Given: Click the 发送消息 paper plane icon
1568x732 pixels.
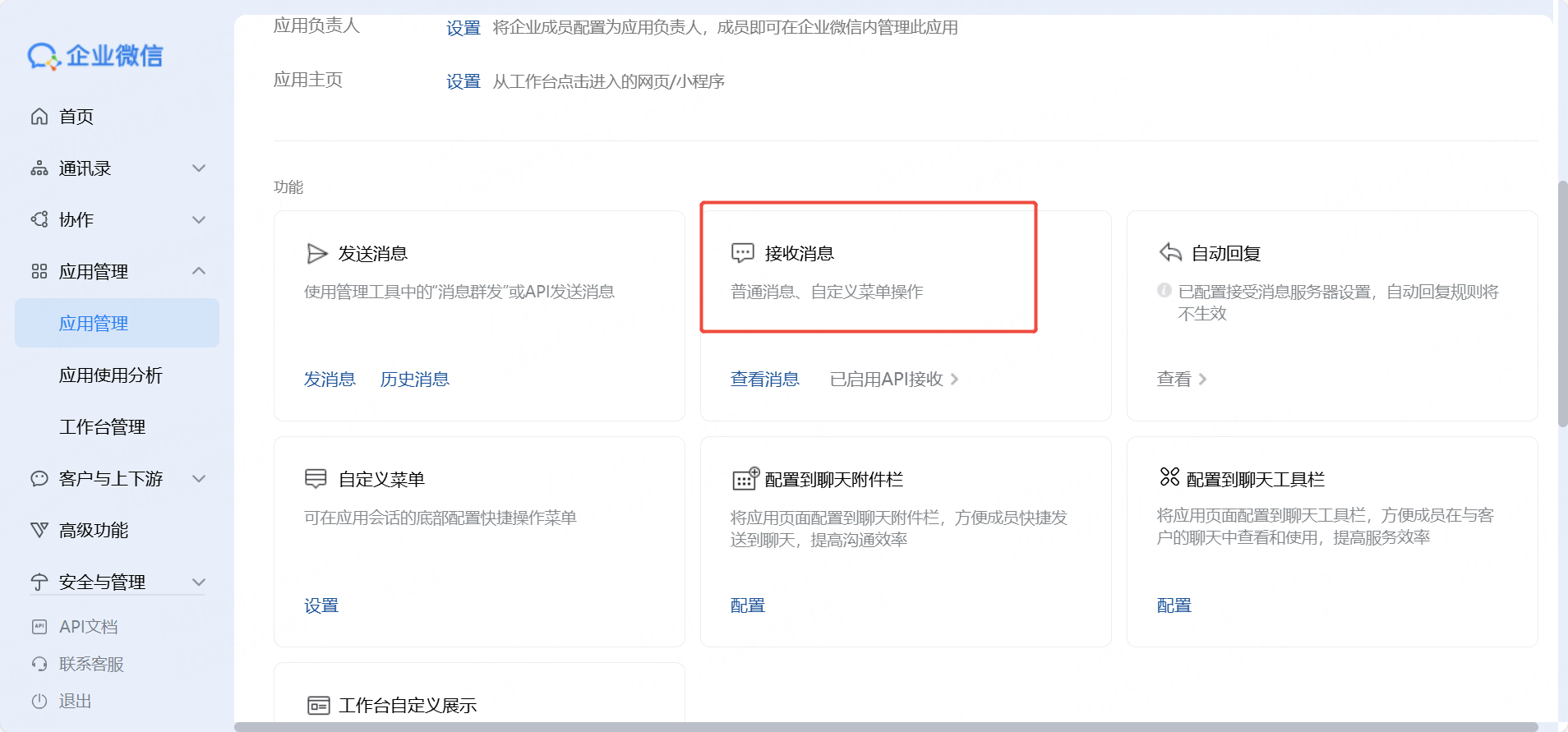Looking at the screenshot, I should (x=316, y=254).
